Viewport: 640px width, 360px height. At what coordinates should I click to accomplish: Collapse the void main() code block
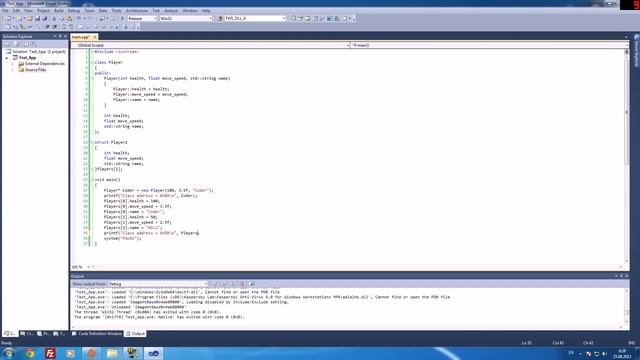pyautogui.click(x=93, y=180)
